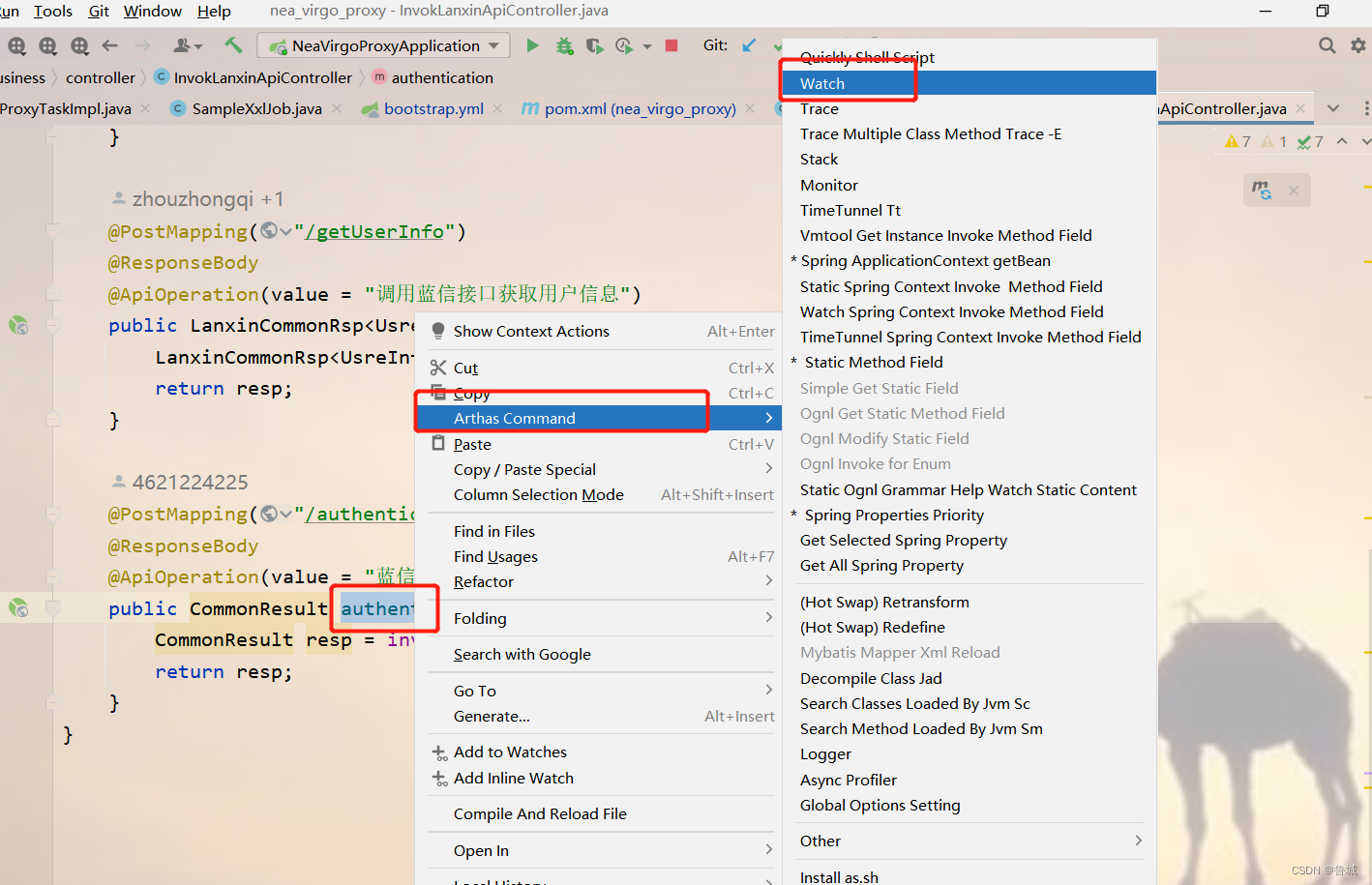Expand the profiler run options arrow
Screen dimensions: 1372x885
[647, 45]
